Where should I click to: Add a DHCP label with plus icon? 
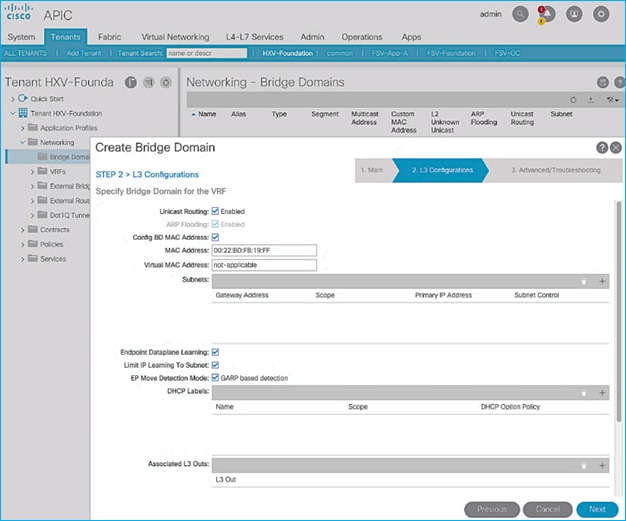[x=602, y=393]
